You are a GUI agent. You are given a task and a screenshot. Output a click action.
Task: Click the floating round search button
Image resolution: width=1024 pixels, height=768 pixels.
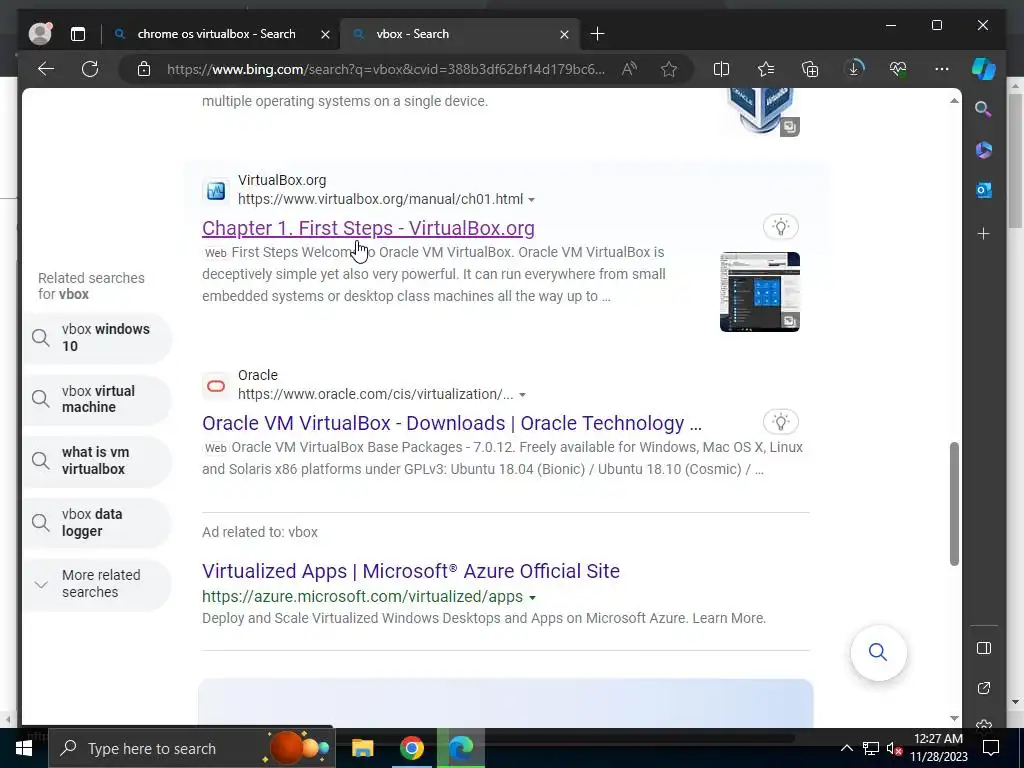pyautogui.click(x=878, y=652)
